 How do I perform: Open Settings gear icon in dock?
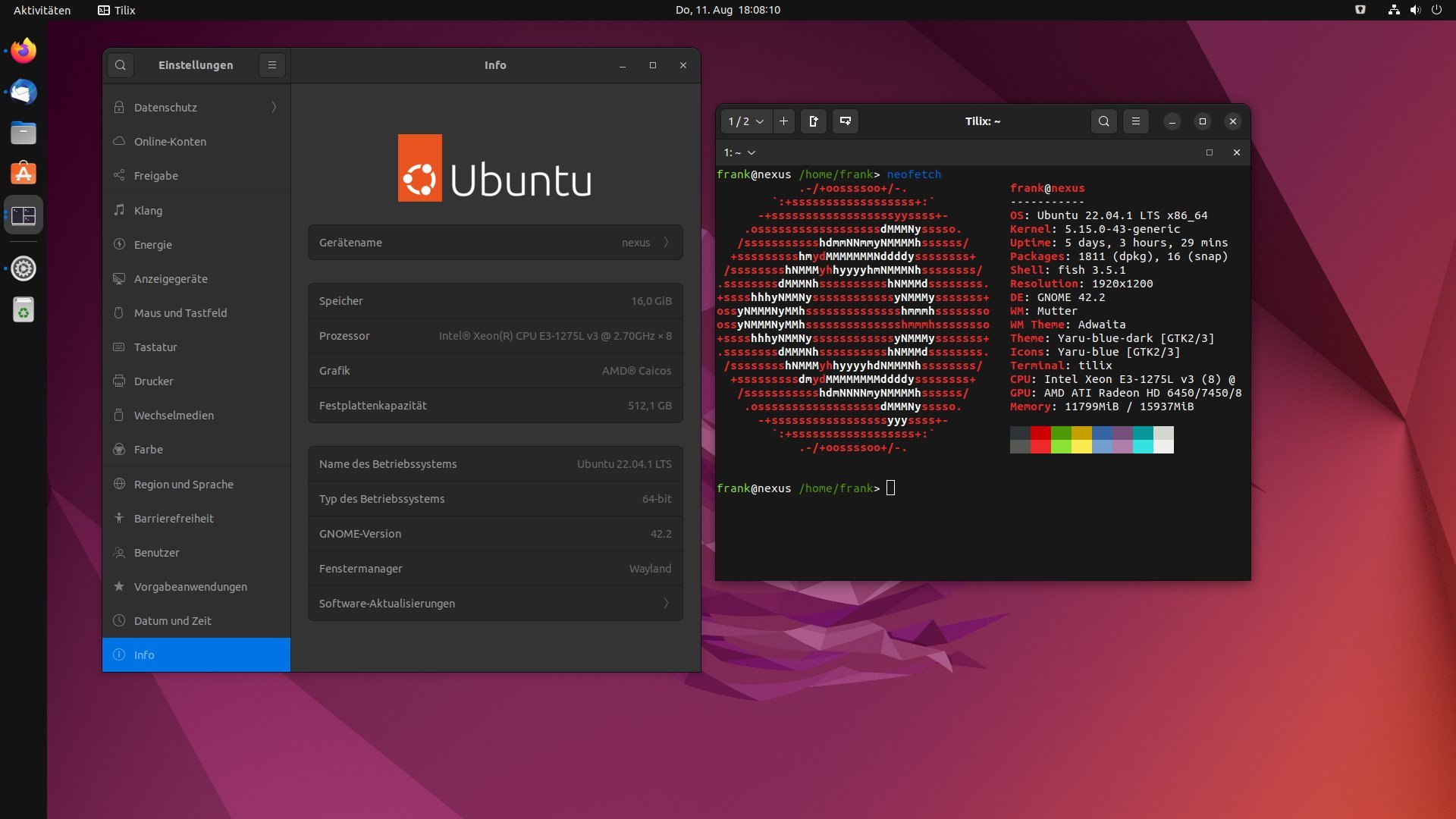[x=24, y=268]
